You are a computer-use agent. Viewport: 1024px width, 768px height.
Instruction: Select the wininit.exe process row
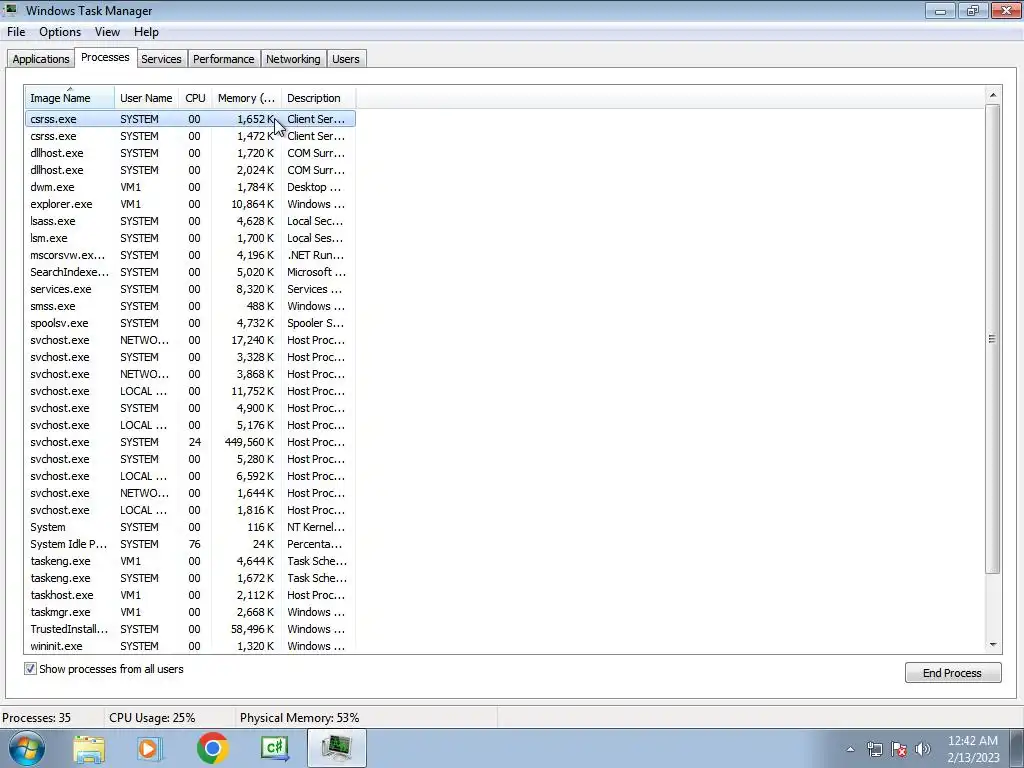190,645
